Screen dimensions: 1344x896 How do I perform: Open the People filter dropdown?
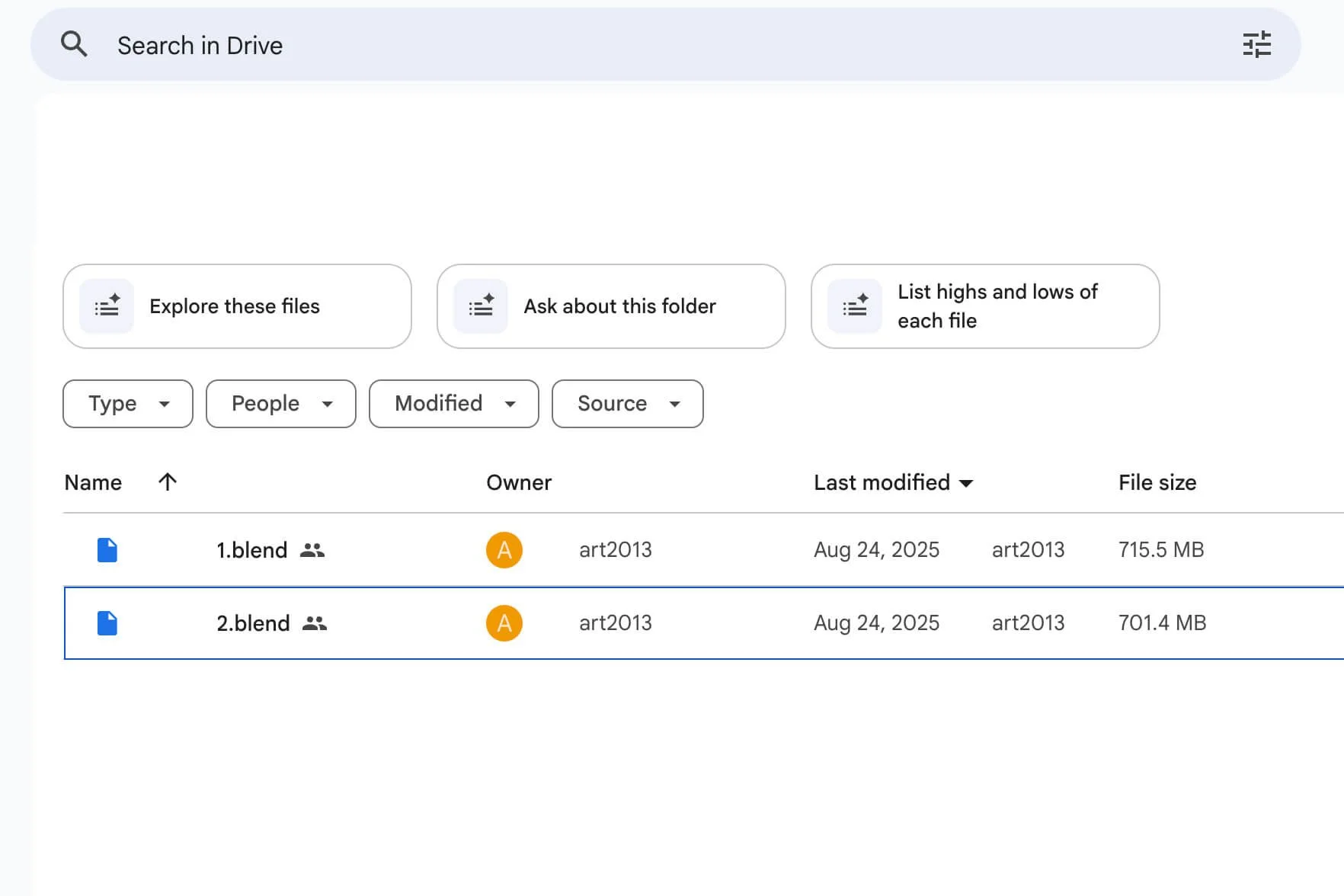tap(280, 404)
